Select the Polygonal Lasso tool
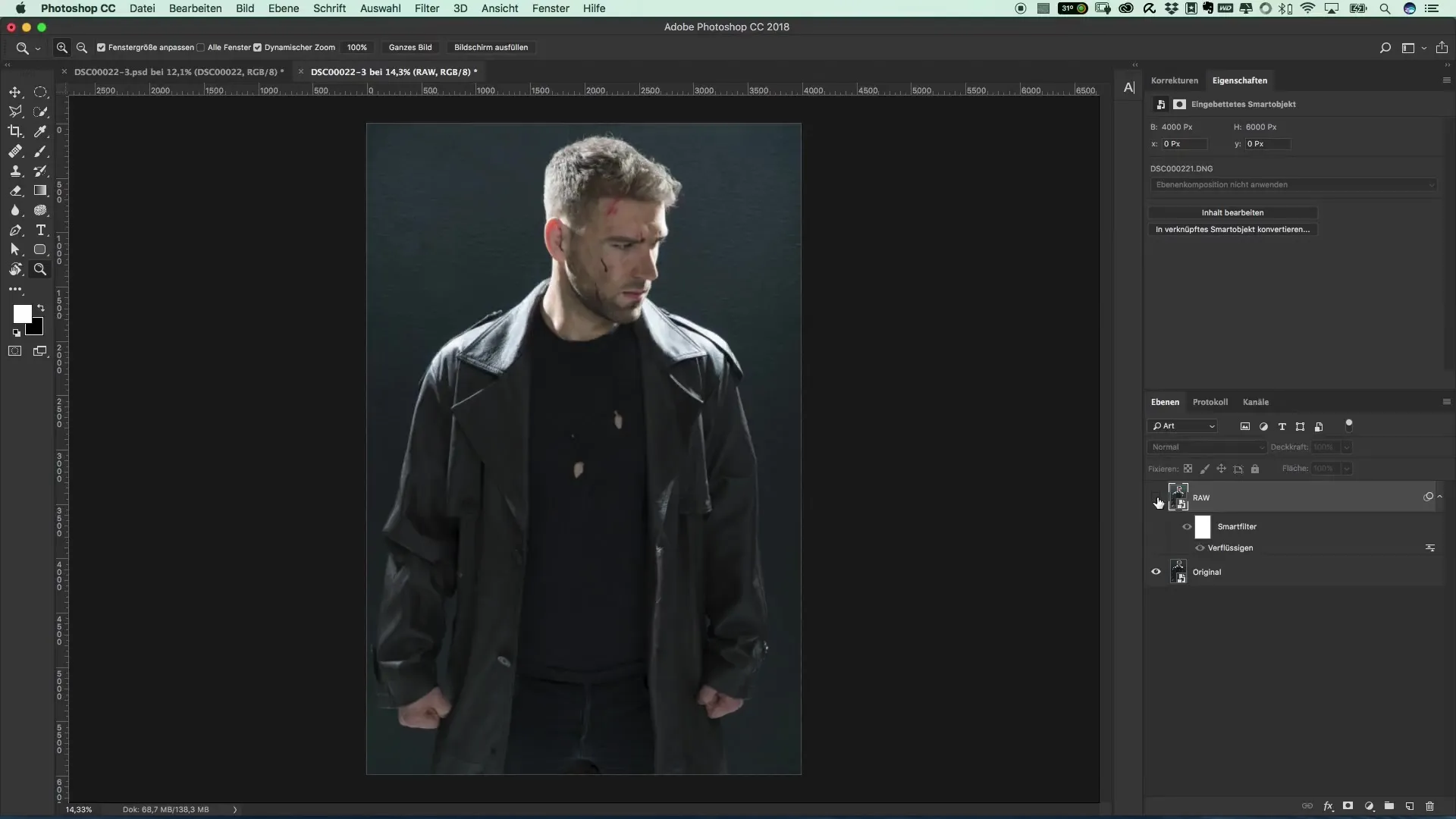Image resolution: width=1456 pixels, height=819 pixels. tap(15, 111)
